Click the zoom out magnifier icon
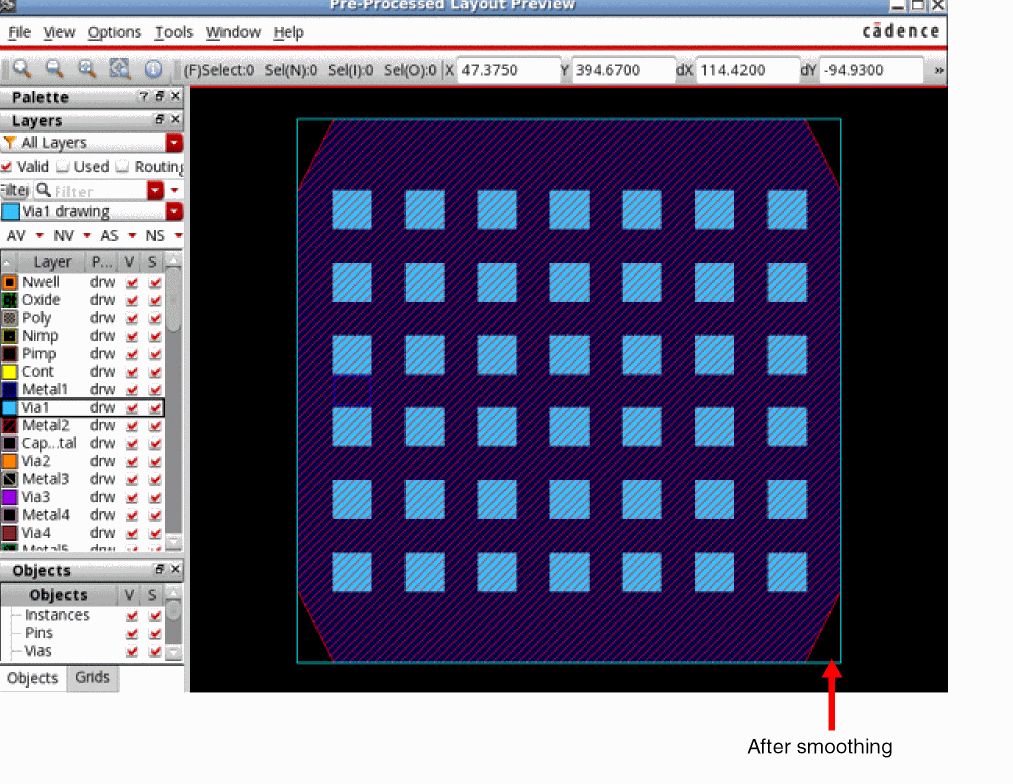 point(55,68)
